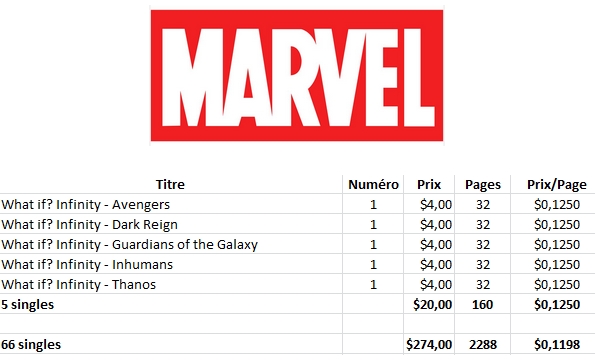Click the Thanos row issue number cell
595x362 pixels.
[373, 284]
